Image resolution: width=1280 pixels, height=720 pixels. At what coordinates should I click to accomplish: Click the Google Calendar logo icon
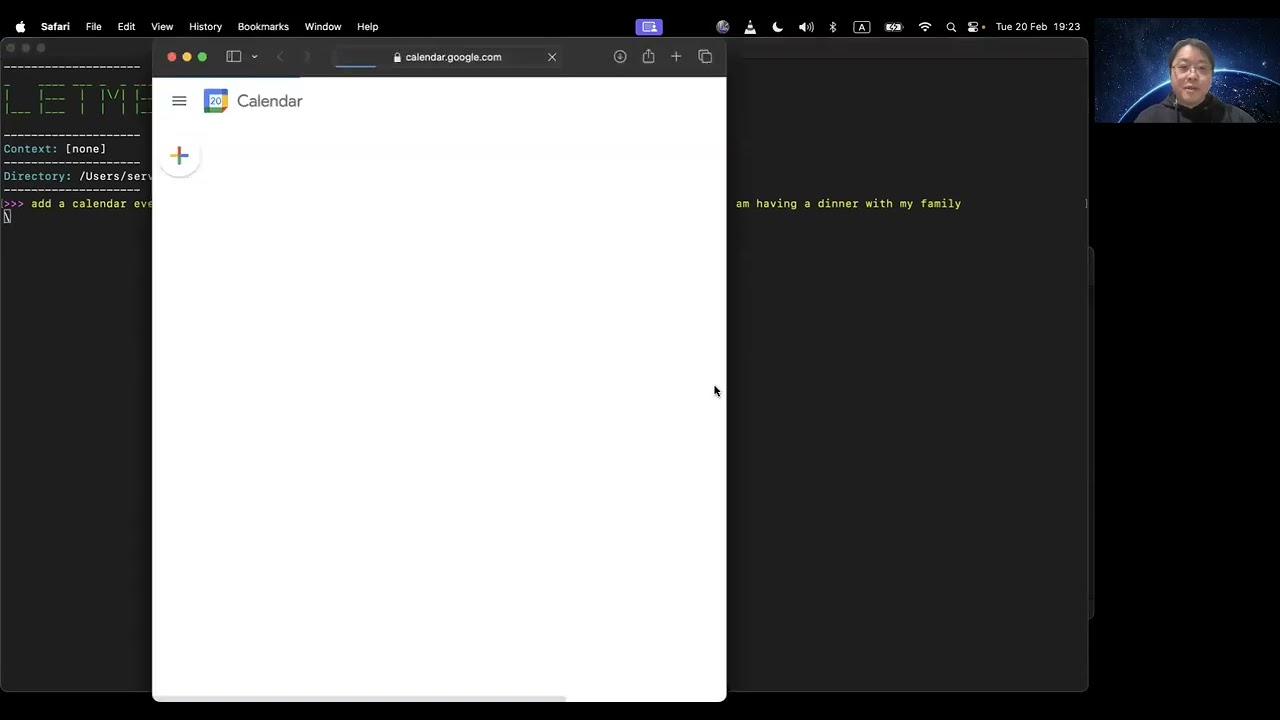tap(216, 101)
